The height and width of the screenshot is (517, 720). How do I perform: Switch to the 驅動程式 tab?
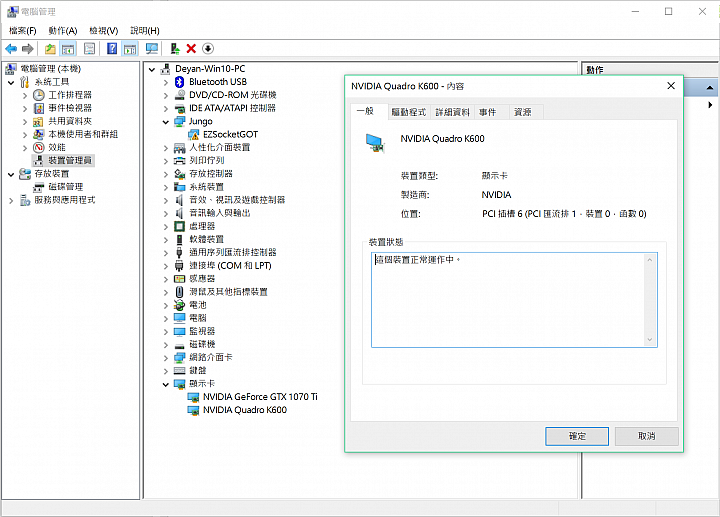[x=409, y=112]
